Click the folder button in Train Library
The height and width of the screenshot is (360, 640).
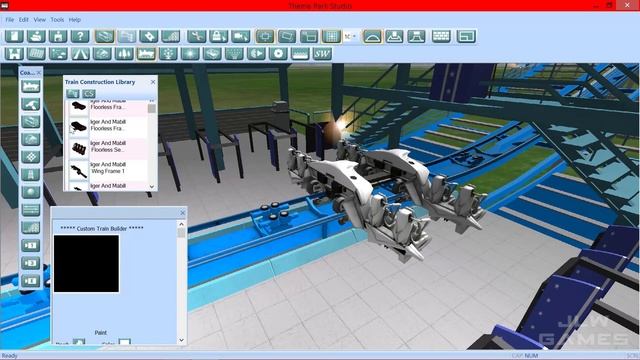click(x=73, y=94)
